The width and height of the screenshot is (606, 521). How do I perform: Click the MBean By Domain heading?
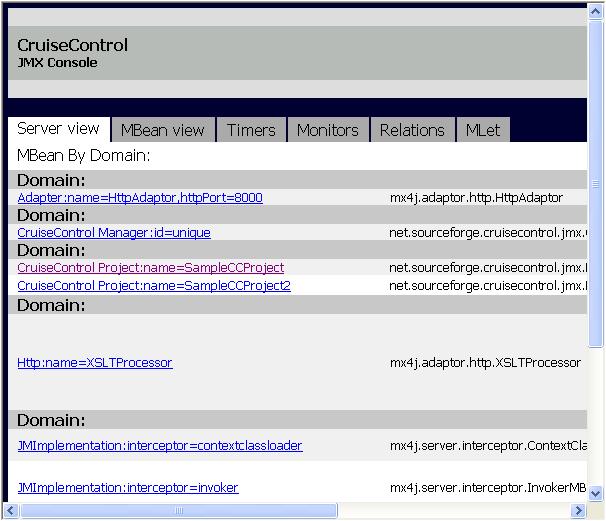pos(83,155)
